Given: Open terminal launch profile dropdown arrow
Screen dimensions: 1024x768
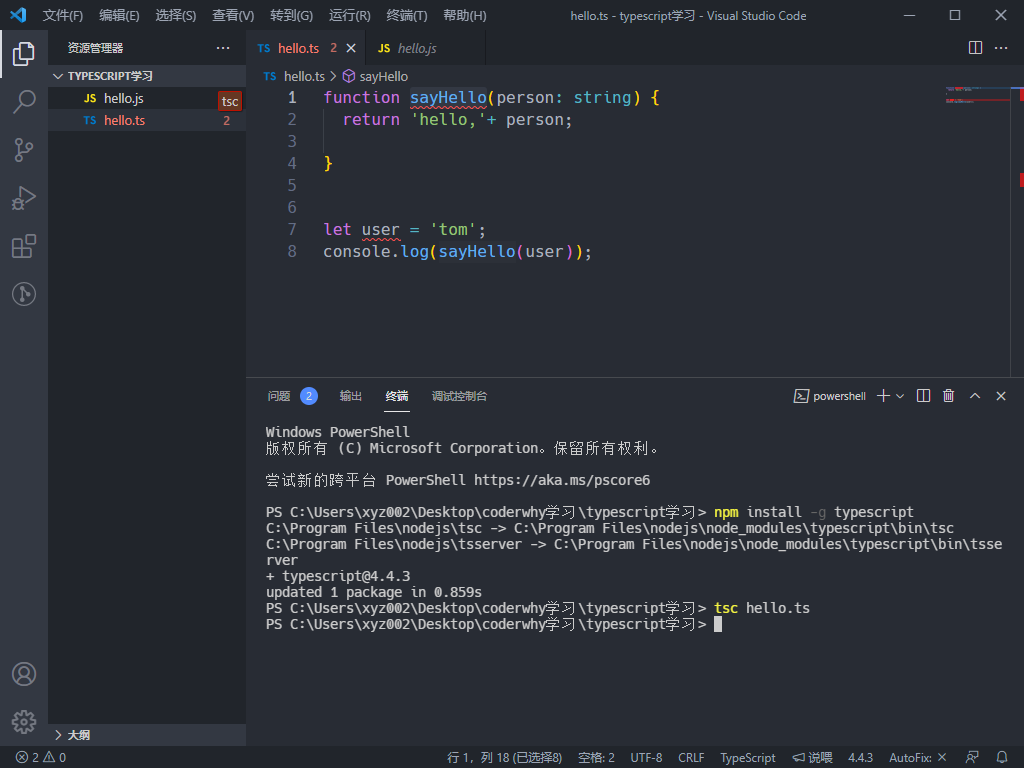Looking at the screenshot, I should pos(900,396).
